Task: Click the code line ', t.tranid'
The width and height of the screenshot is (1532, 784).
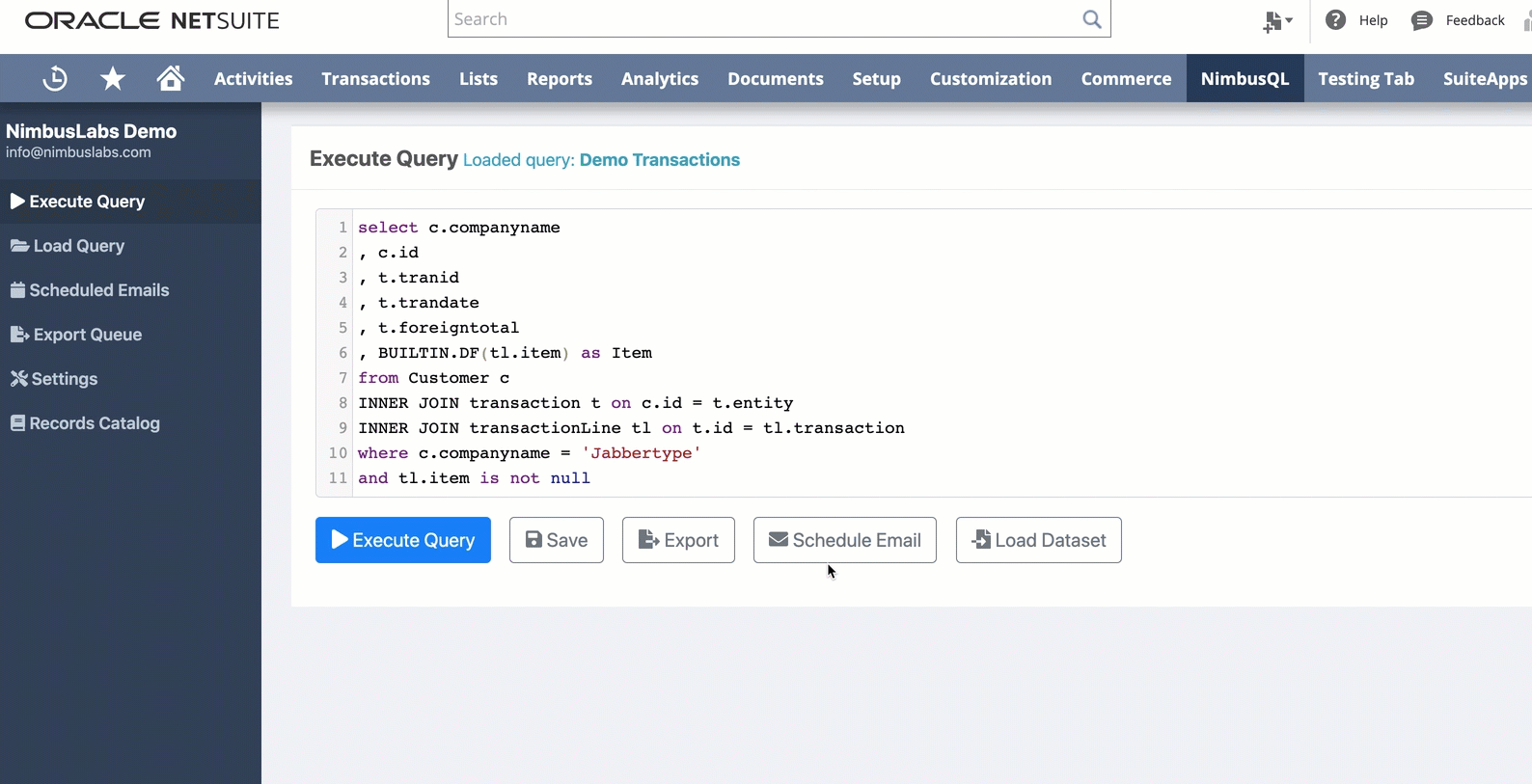Action: 409,278
